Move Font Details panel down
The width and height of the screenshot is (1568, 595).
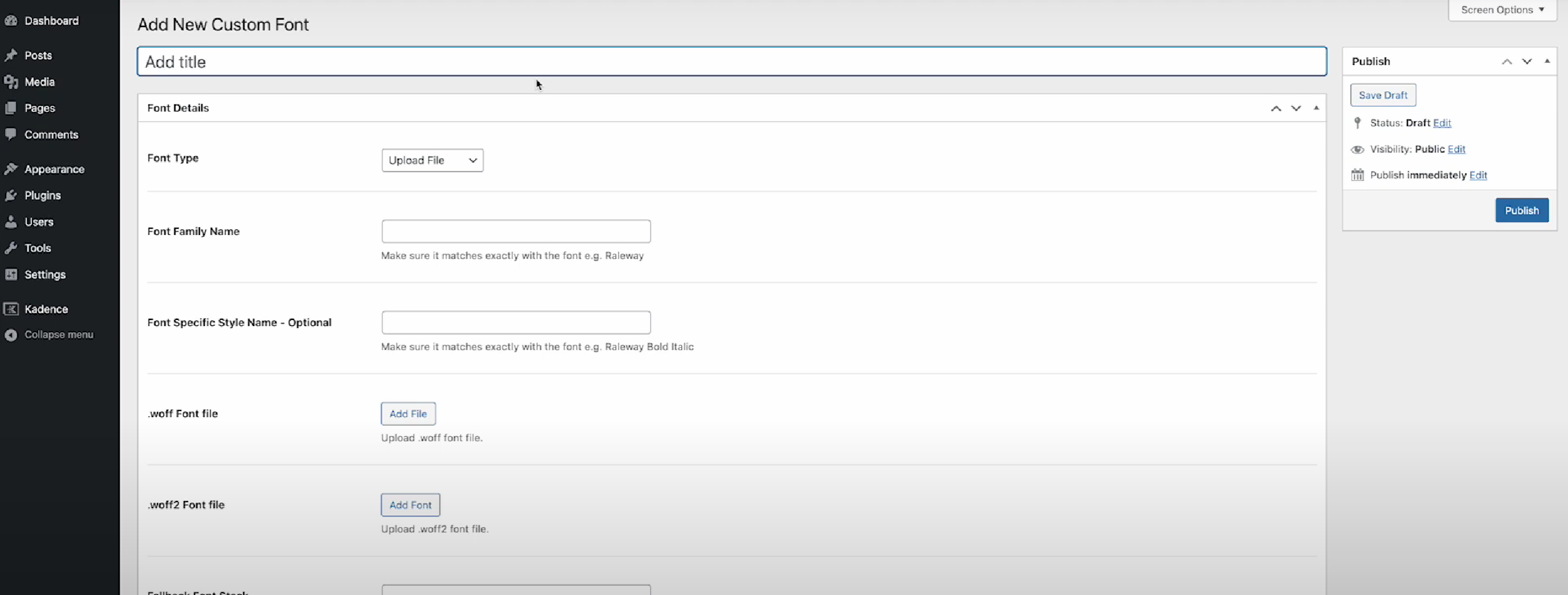click(1296, 108)
